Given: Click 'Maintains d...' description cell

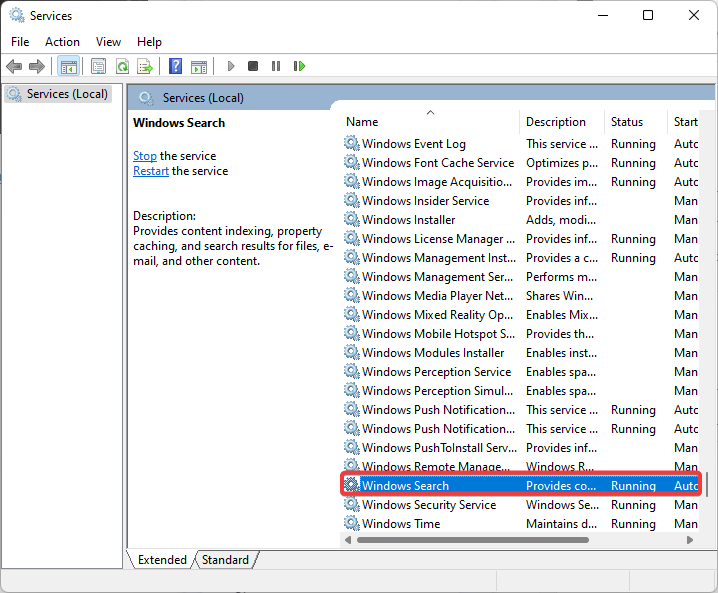Looking at the screenshot, I should (561, 523).
